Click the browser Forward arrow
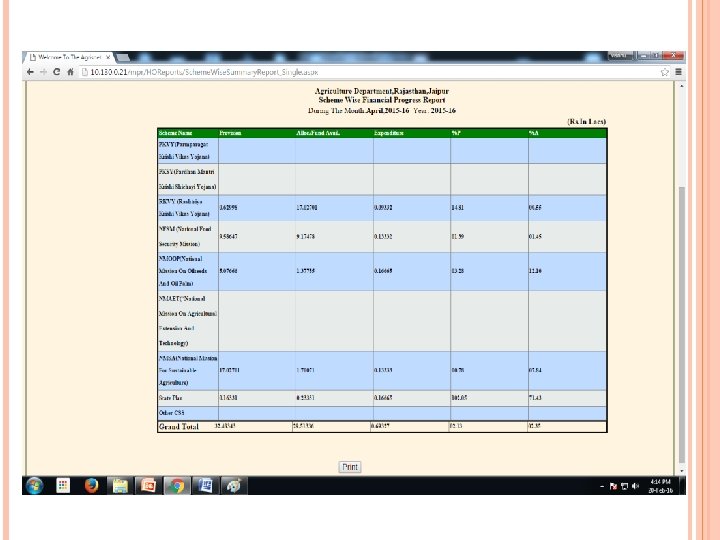Image resolution: width=720 pixels, height=540 pixels. pyautogui.click(x=43, y=72)
